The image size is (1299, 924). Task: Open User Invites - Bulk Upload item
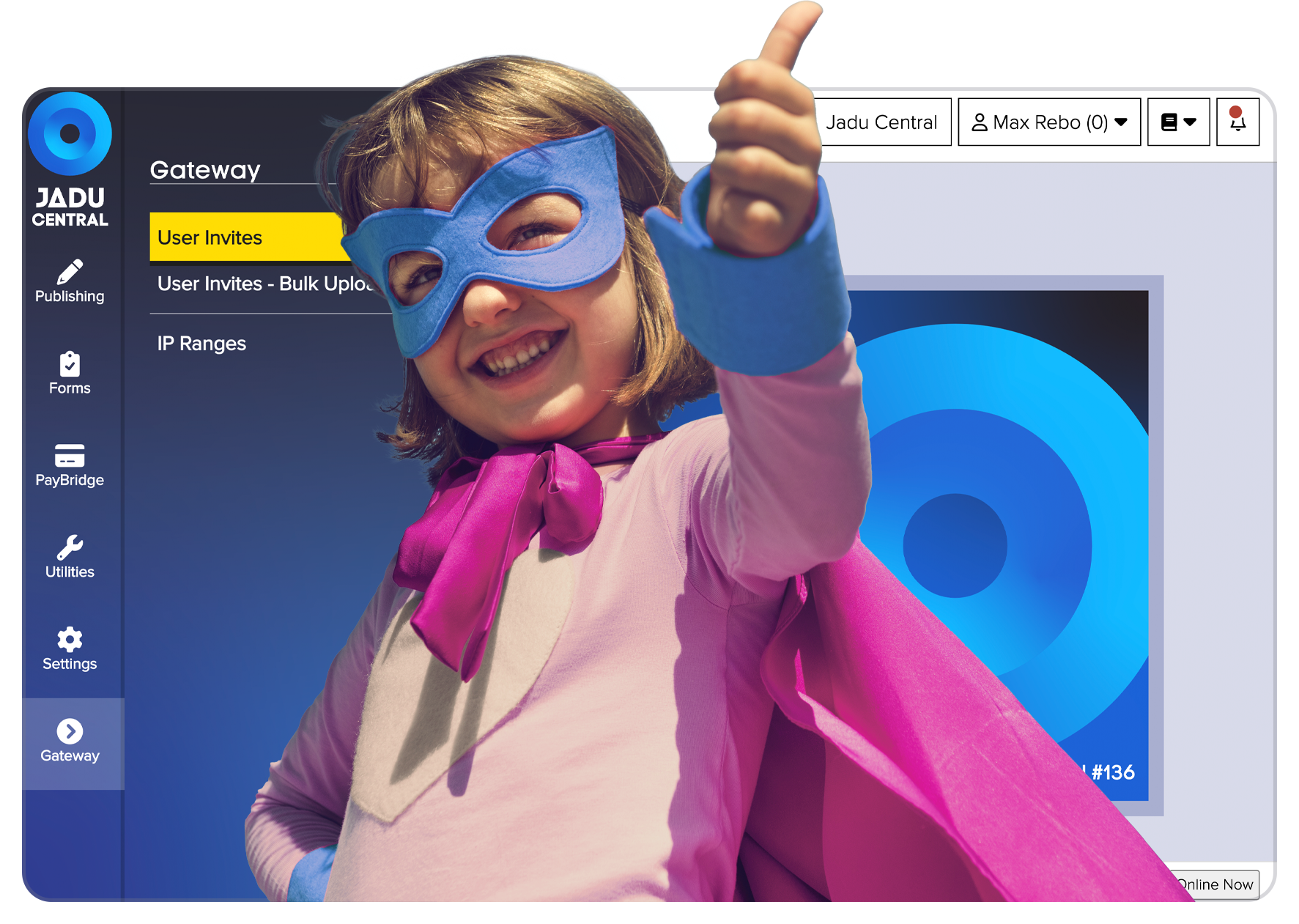point(264,284)
